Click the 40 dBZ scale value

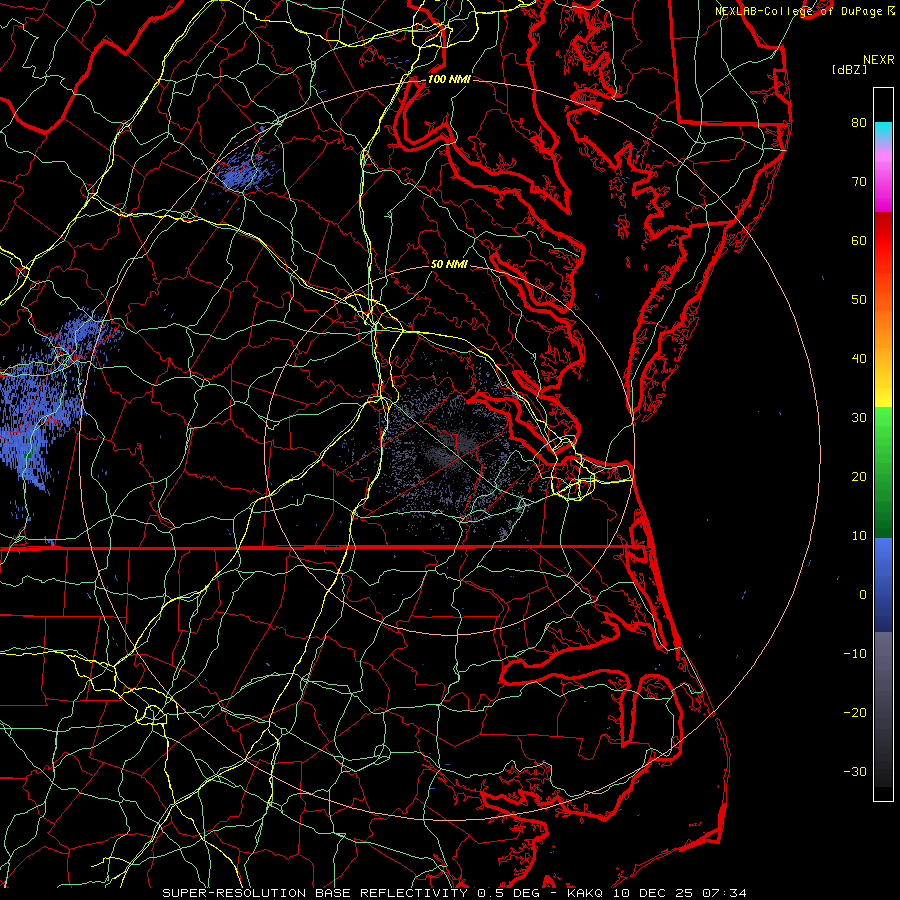click(x=859, y=359)
